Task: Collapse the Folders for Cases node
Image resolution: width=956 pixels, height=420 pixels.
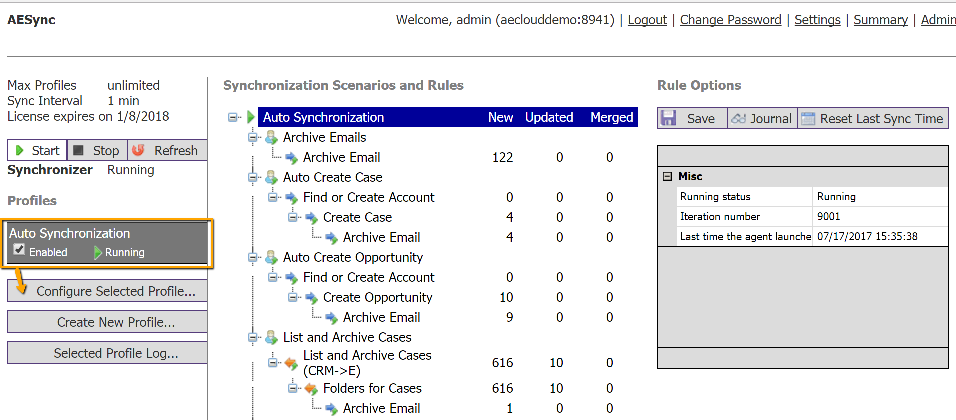Action: [293, 388]
